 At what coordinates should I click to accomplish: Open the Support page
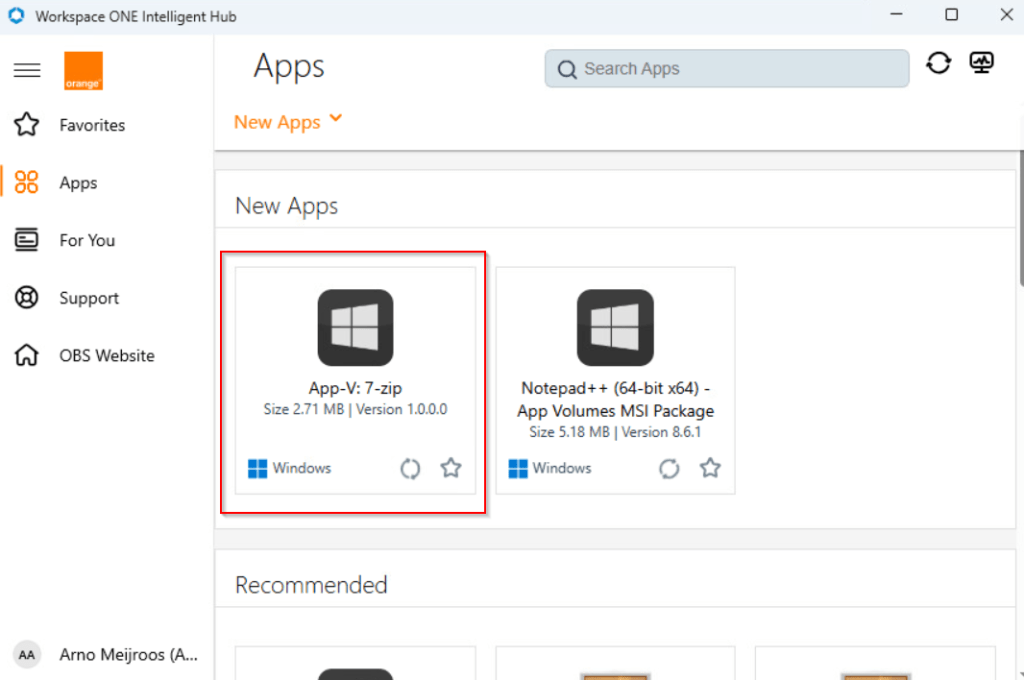89,298
